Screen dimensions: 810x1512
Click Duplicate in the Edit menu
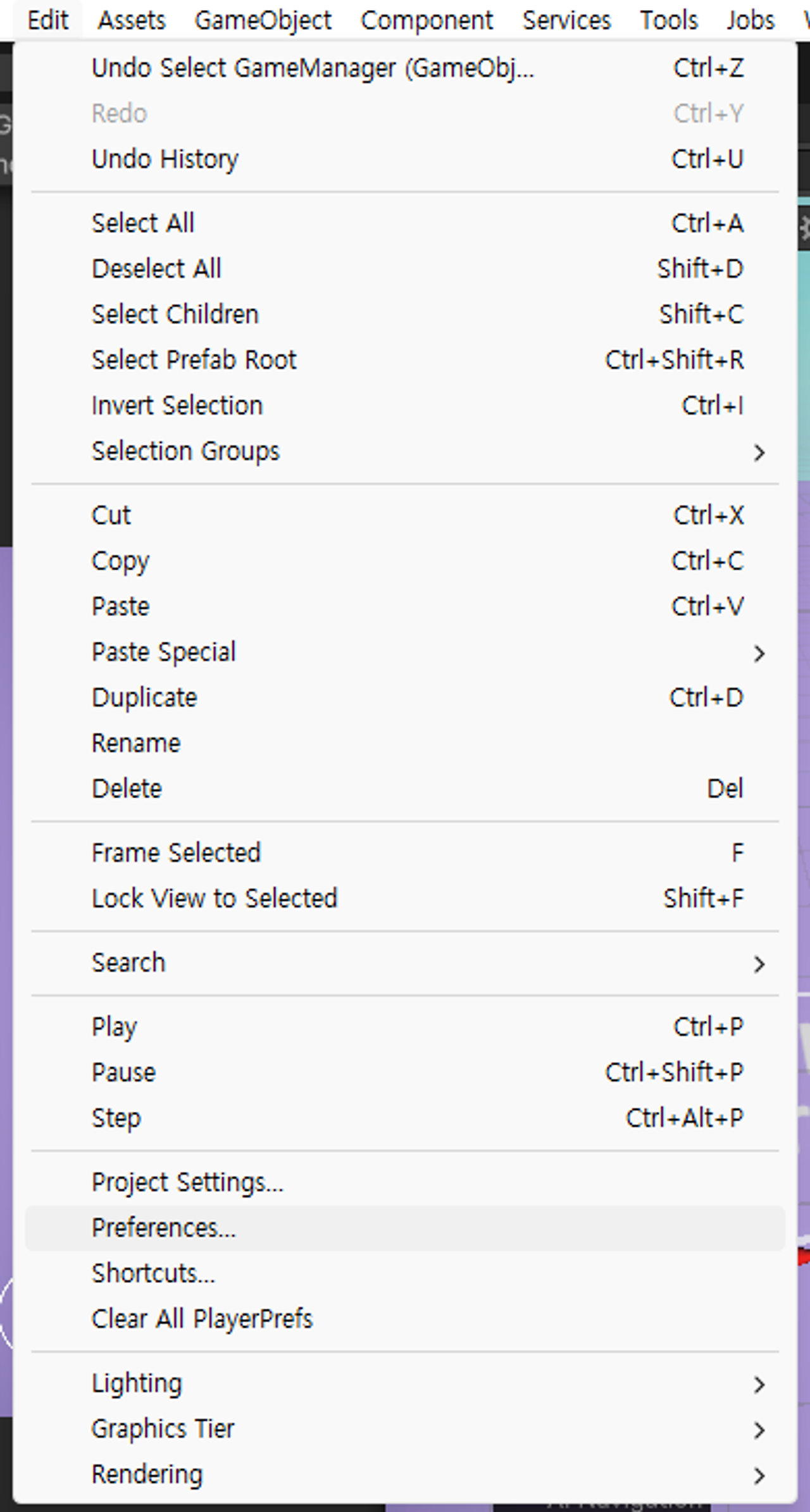pos(405,697)
